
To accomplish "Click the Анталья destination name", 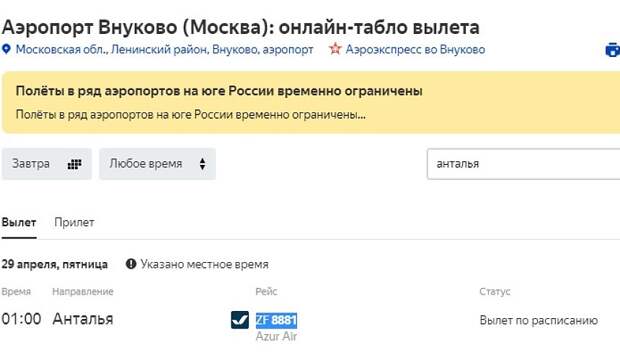I will tap(83, 319).
